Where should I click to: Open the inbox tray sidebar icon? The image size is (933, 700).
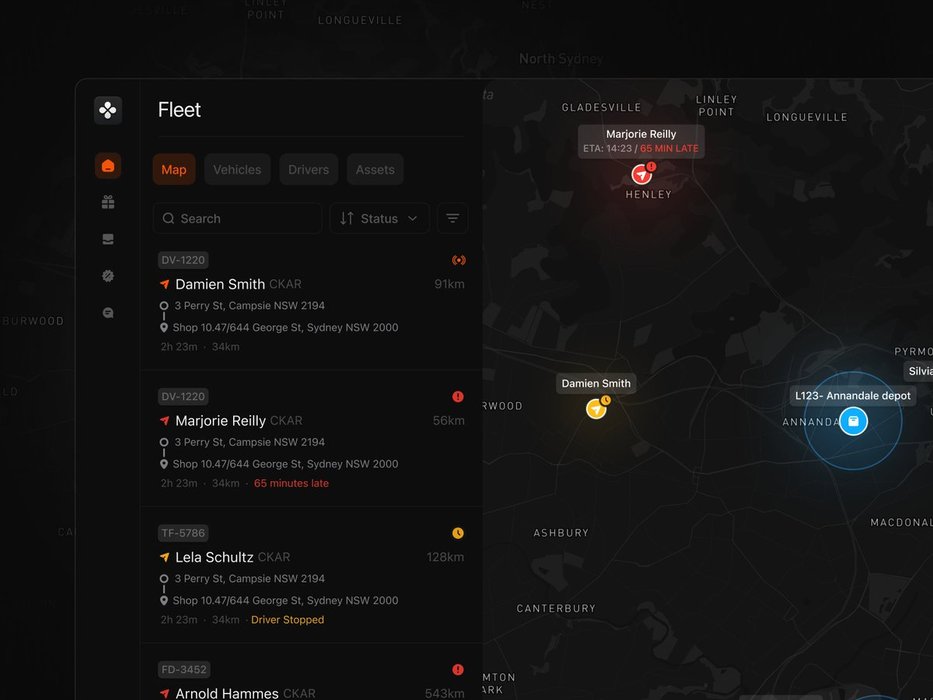(x=108, y=239)
